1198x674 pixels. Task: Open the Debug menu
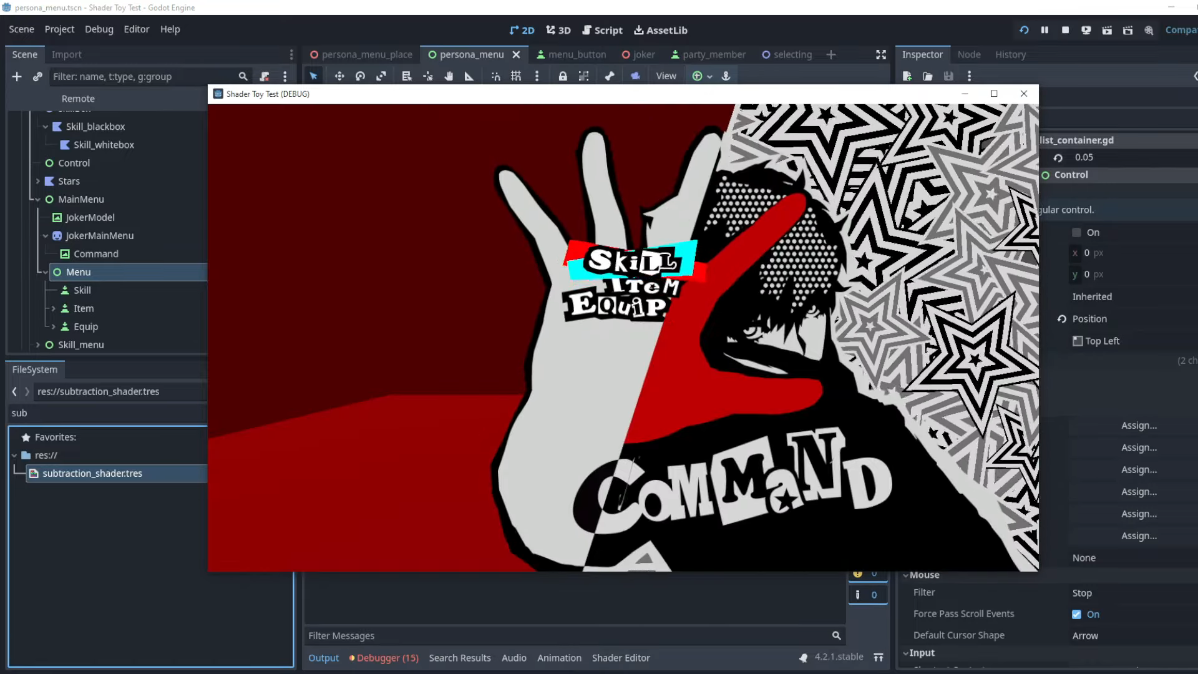coord(99,29)
